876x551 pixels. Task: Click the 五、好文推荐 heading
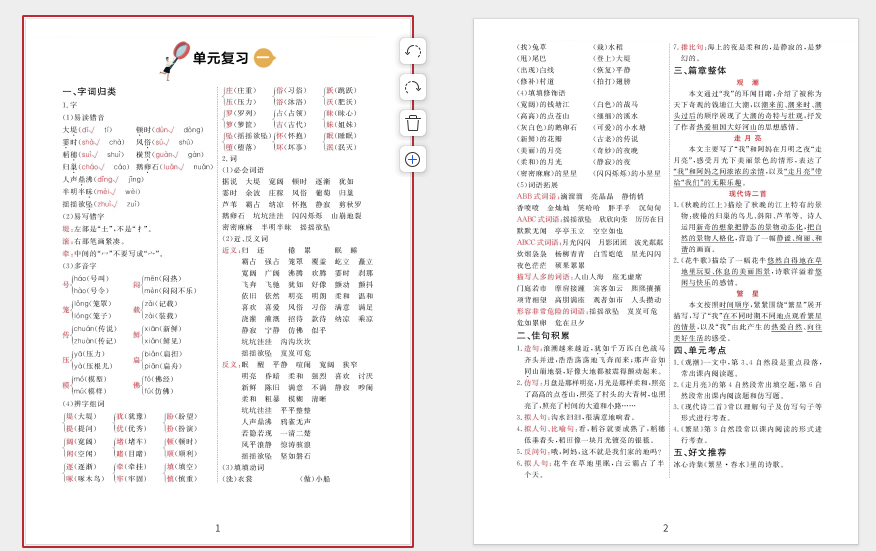(700, 452)
